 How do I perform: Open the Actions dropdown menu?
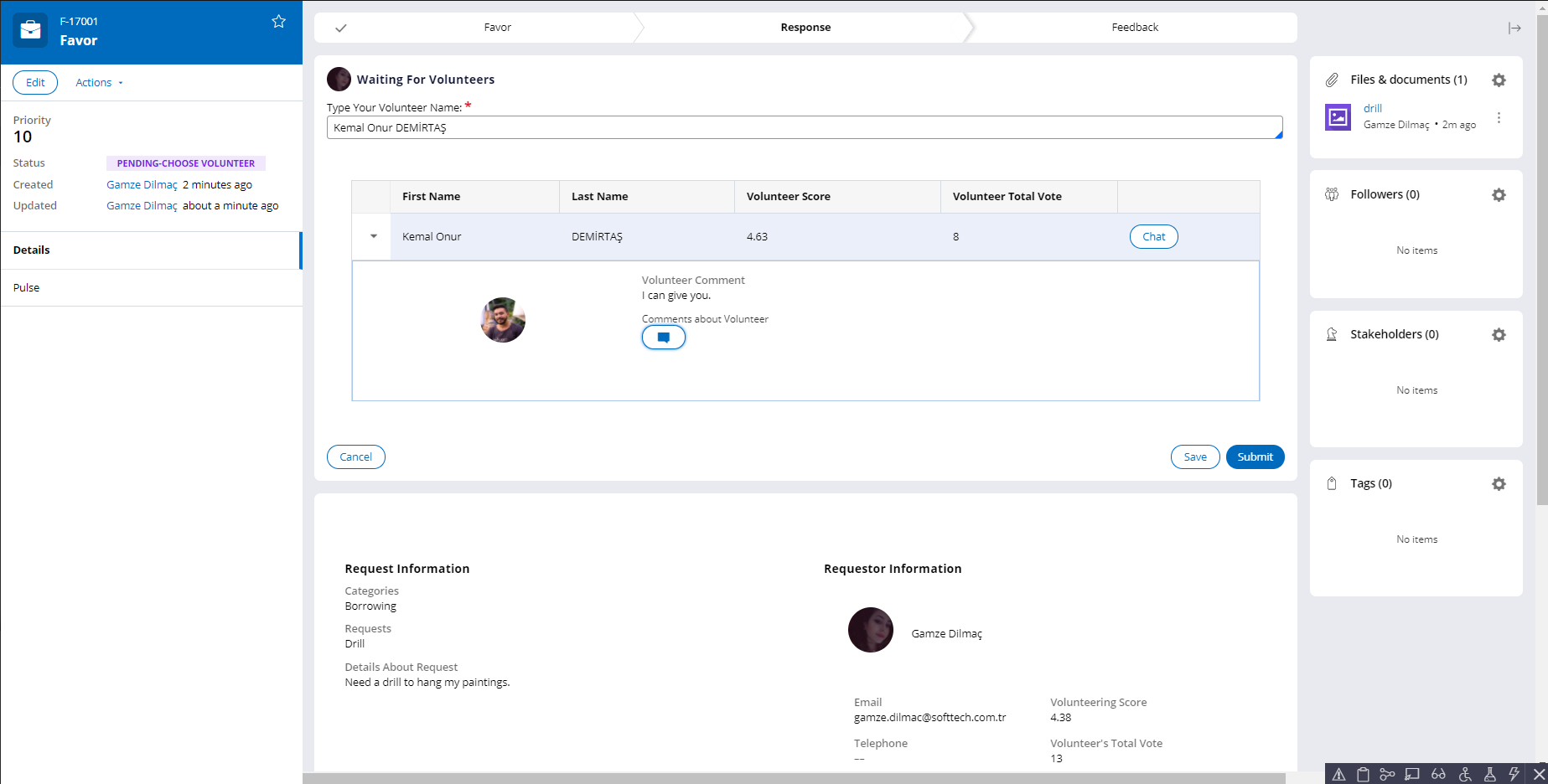click(x=99, y=83)
